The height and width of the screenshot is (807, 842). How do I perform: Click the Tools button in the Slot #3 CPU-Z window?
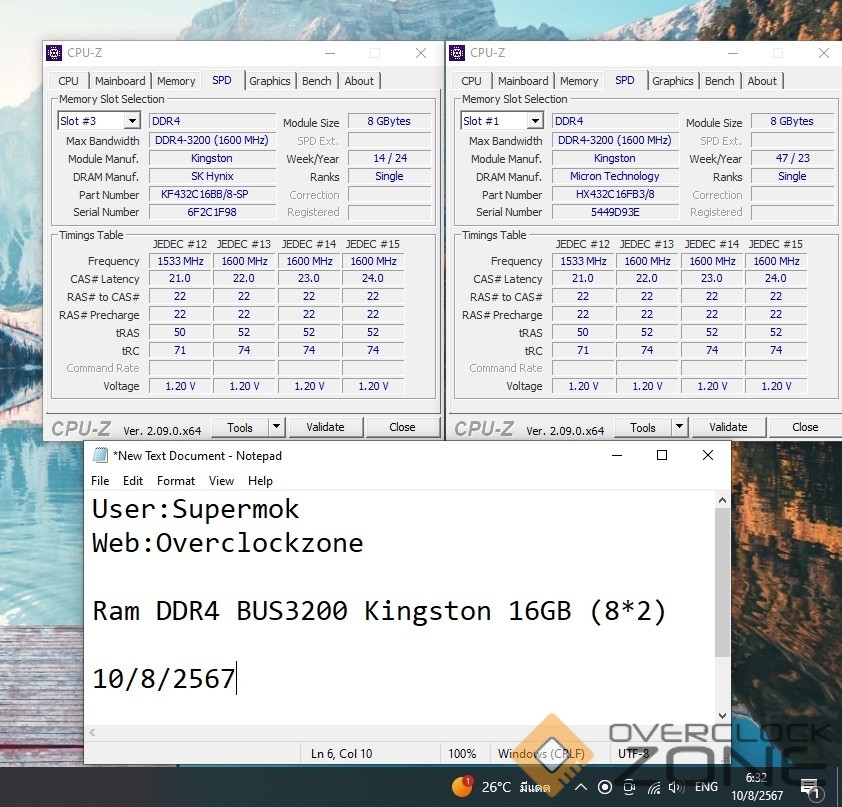[240, 427]
